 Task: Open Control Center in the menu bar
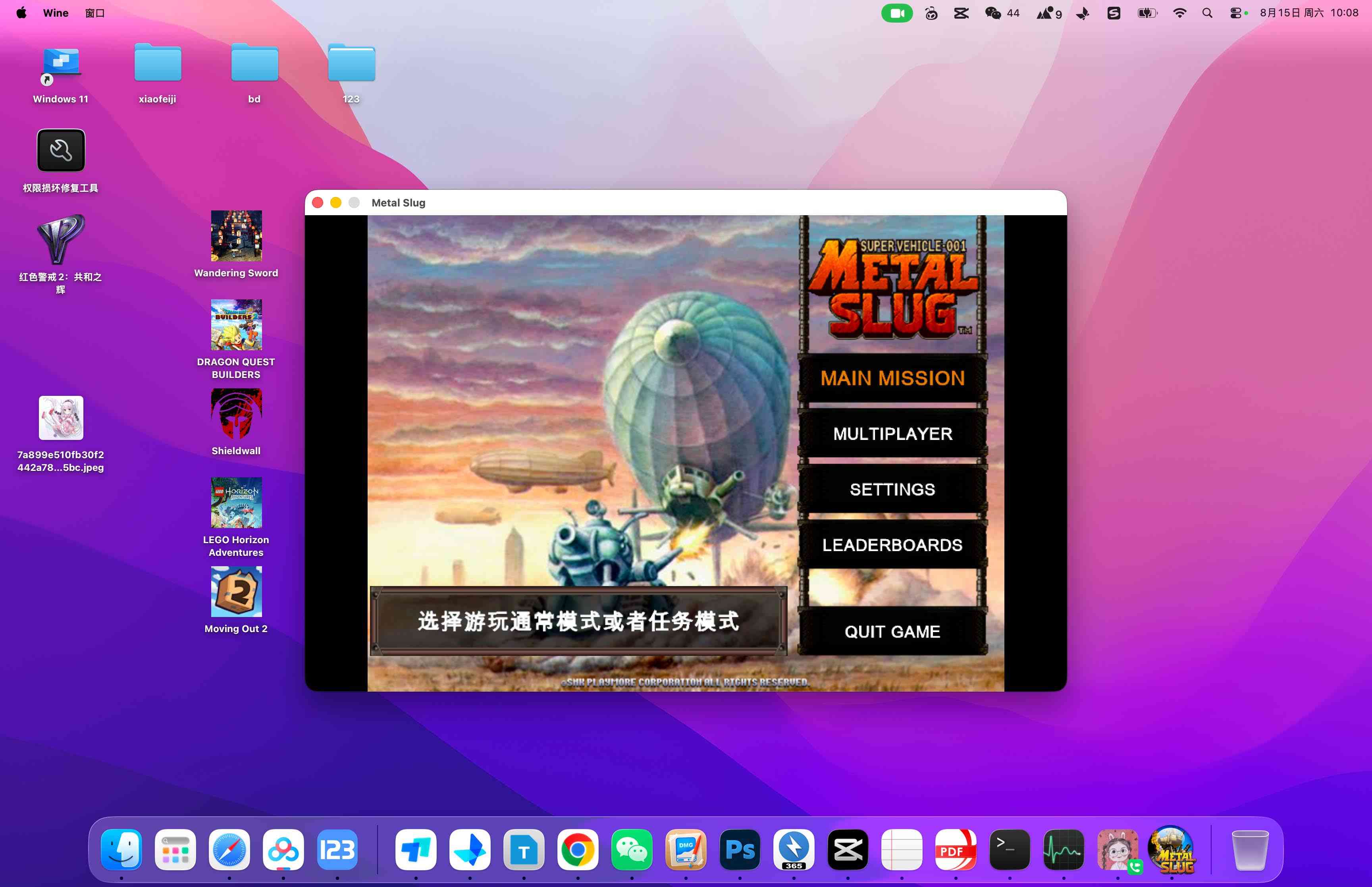tap(1235, 13)
